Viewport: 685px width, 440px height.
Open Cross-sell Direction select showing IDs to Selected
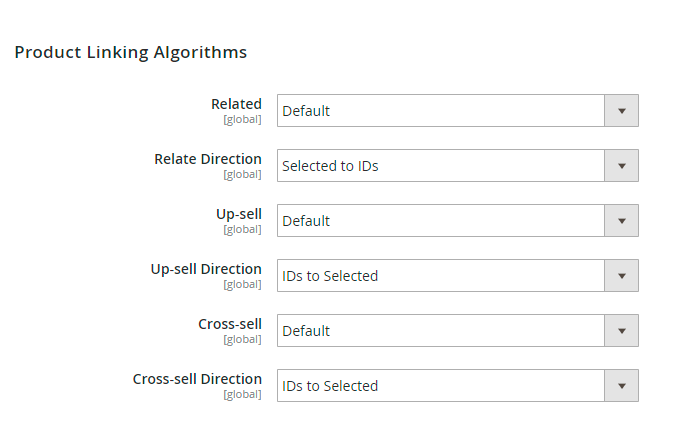(440, 386)
